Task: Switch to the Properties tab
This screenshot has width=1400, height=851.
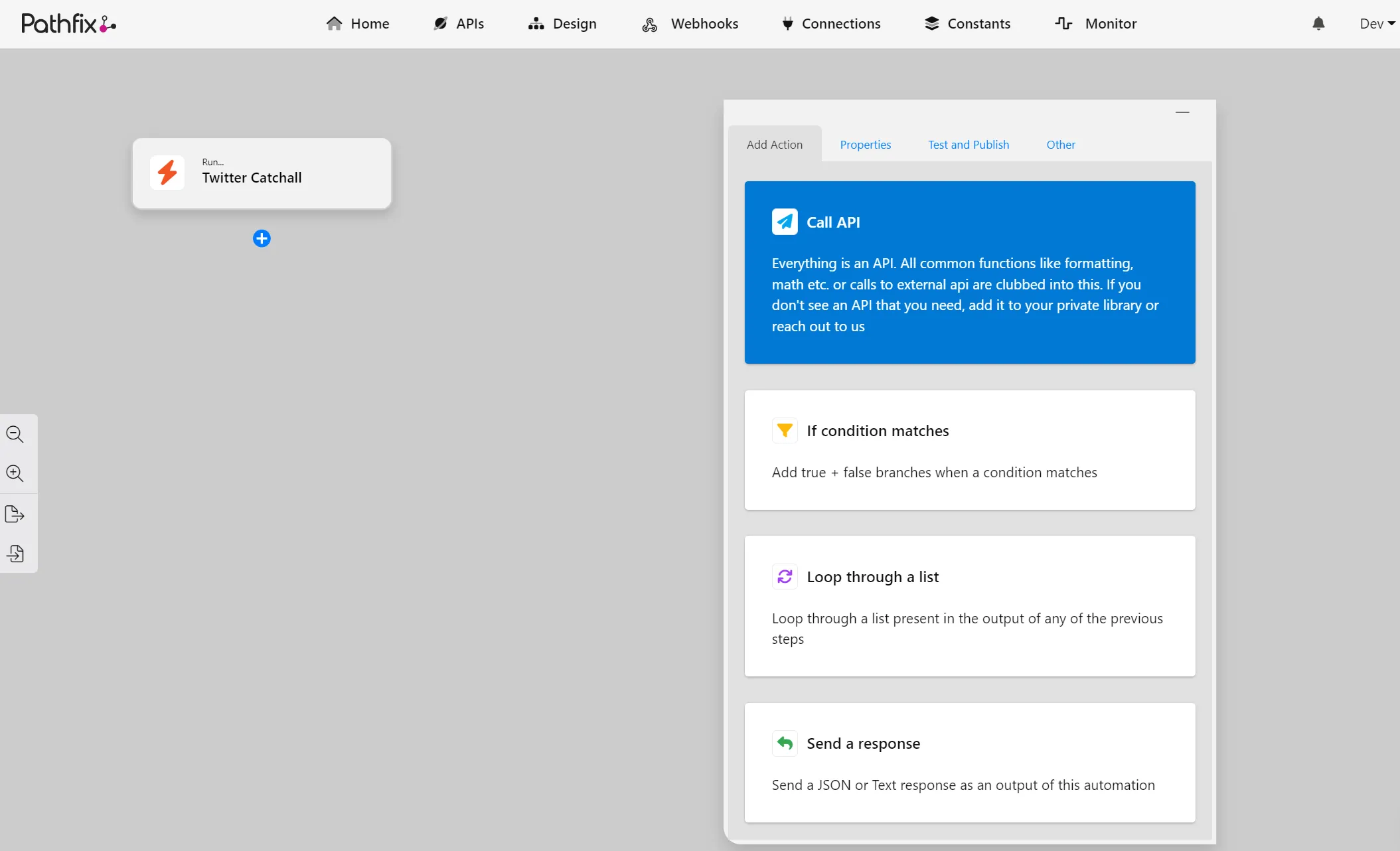Action: pyautogui.click(x=866, y=145)
